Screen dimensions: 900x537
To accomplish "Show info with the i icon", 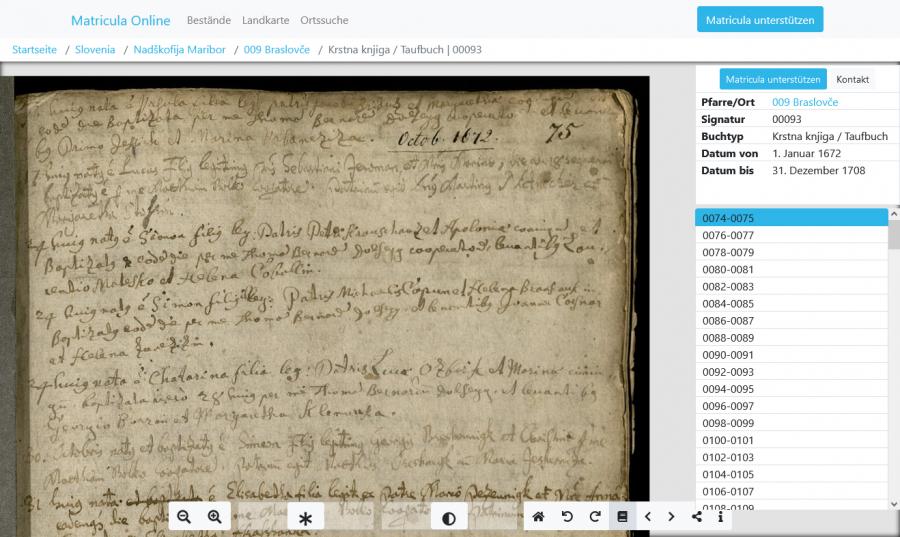I will [x=720, y=517].
